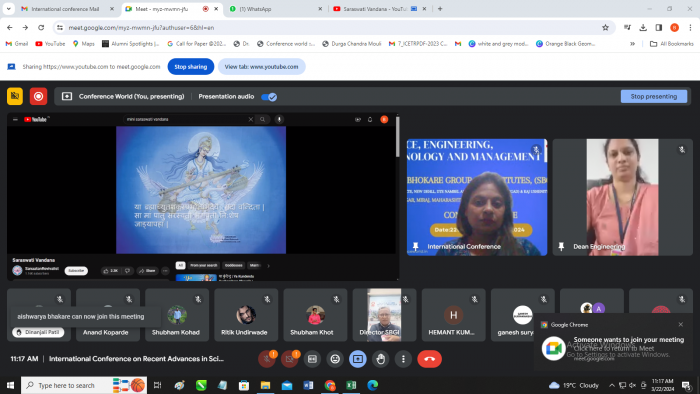
Task: Click the red recording indicator icon
Action: pos(38,96)
